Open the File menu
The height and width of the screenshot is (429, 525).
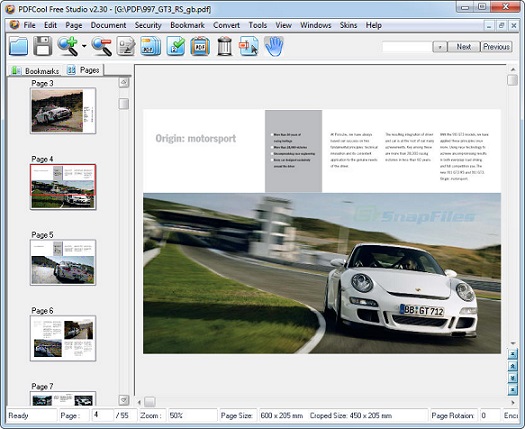point(29,25)
